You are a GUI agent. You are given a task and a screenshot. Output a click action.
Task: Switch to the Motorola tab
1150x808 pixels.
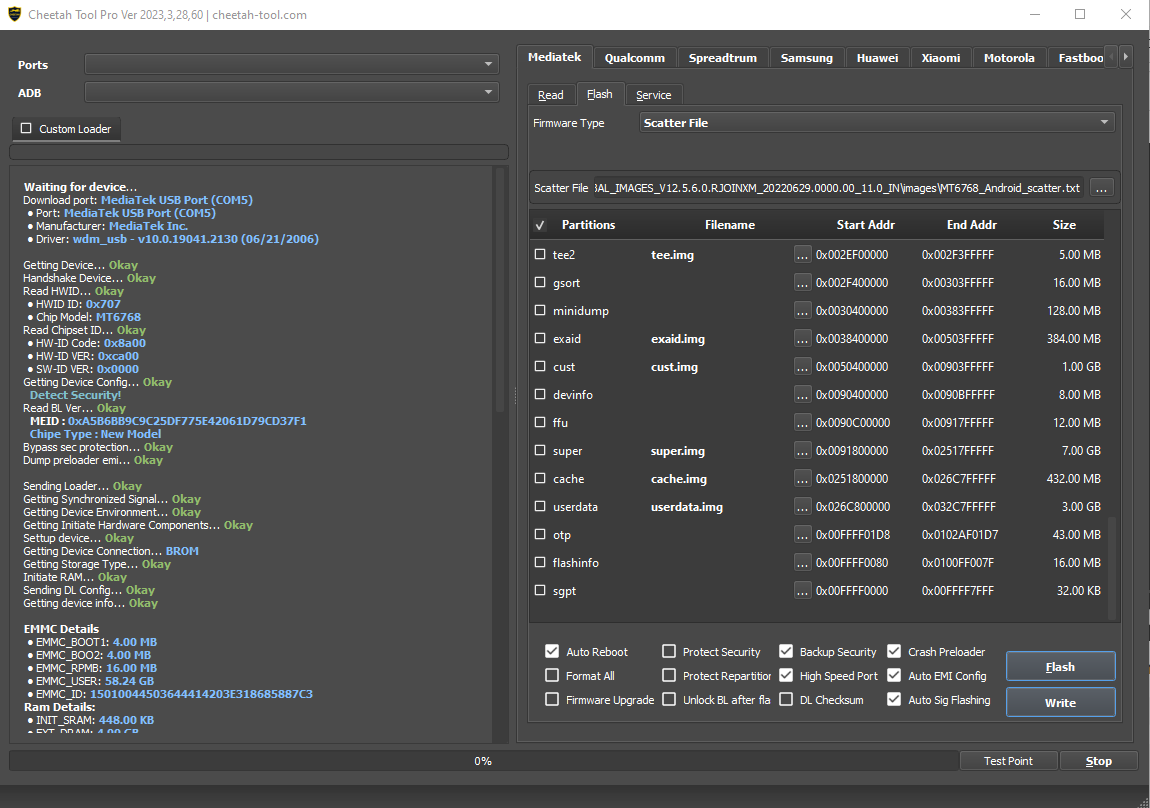(x=1009, y=58)
